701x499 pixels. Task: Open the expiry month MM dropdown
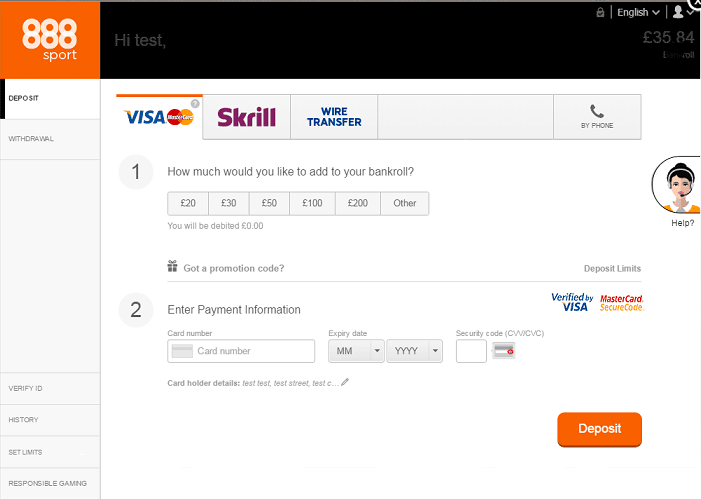click(x=356, y=351)
